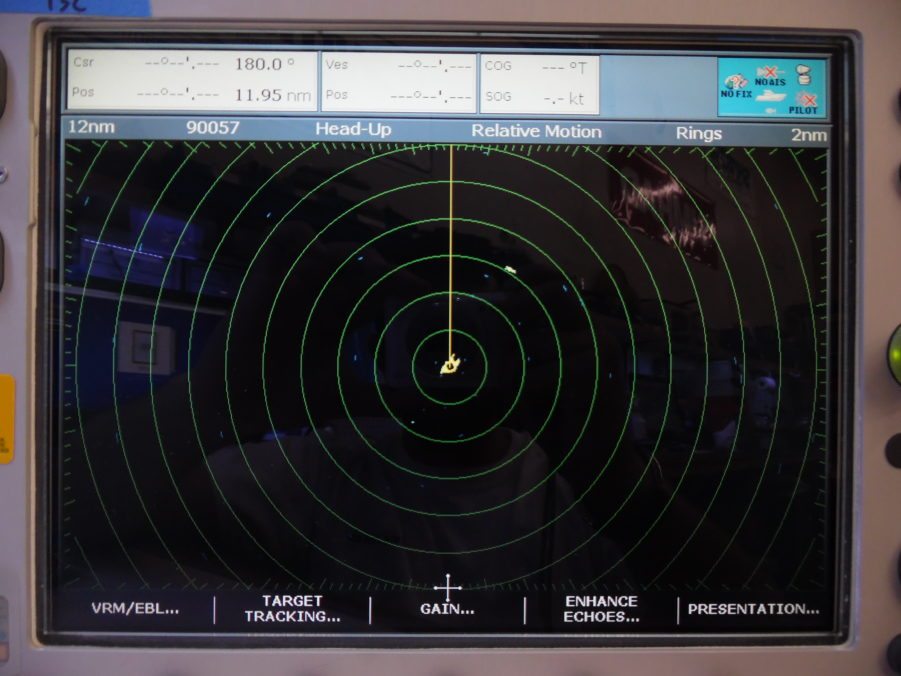Select the cursor bearing value 180.0°

[264, 64]
